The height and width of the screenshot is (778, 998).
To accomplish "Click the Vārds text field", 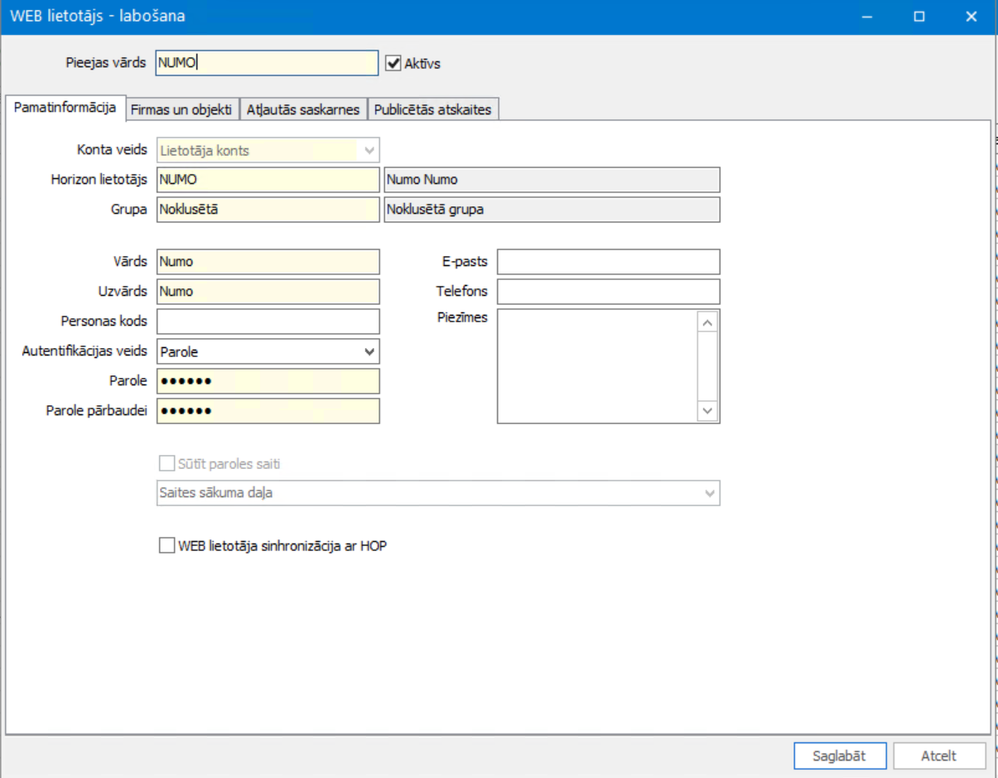I will coord(268,262).
